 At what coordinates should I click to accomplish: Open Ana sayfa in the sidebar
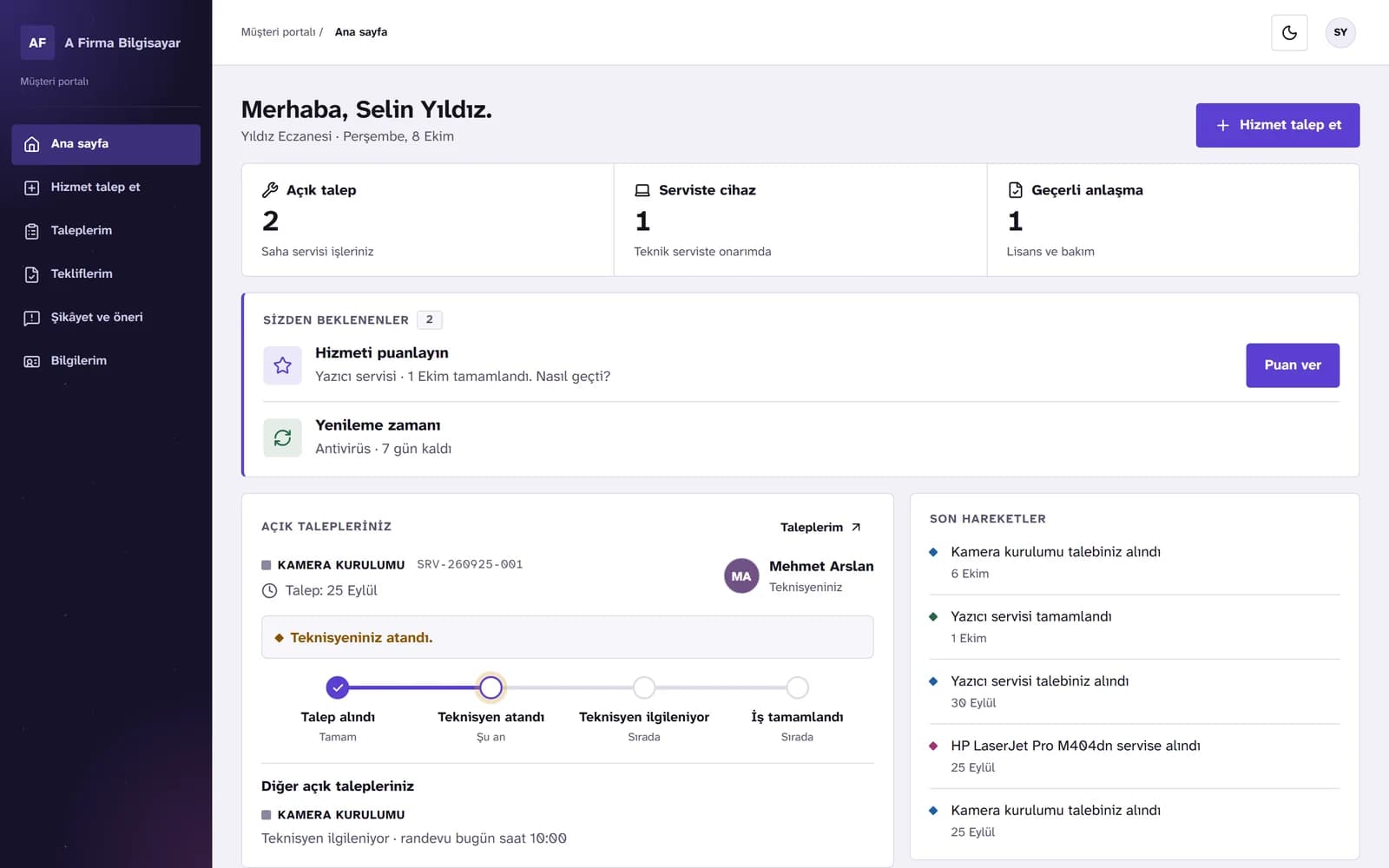coord(106,144)
